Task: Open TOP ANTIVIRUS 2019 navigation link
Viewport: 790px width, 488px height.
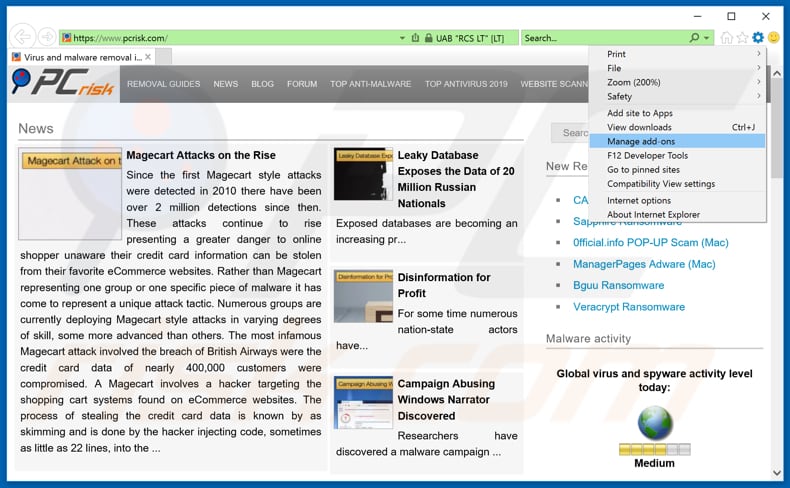Action: (x=466, y=84)
